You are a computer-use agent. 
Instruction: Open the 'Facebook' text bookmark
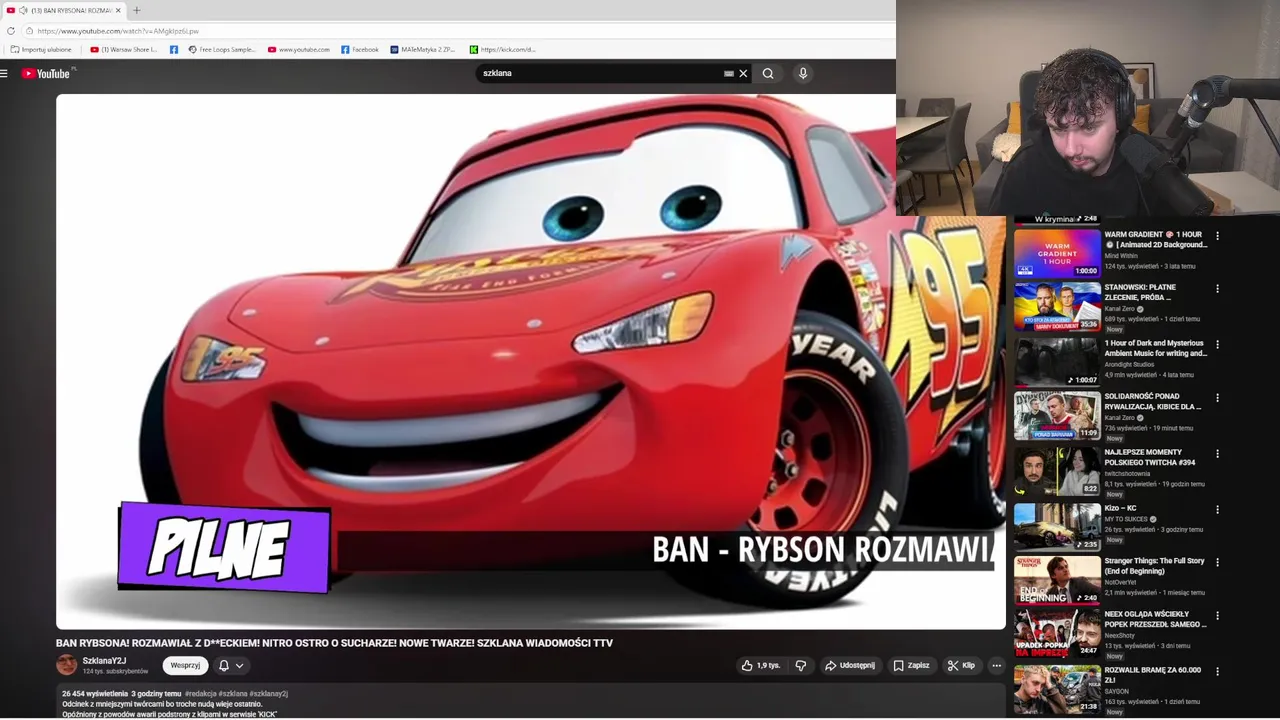(x=360, y=49)
